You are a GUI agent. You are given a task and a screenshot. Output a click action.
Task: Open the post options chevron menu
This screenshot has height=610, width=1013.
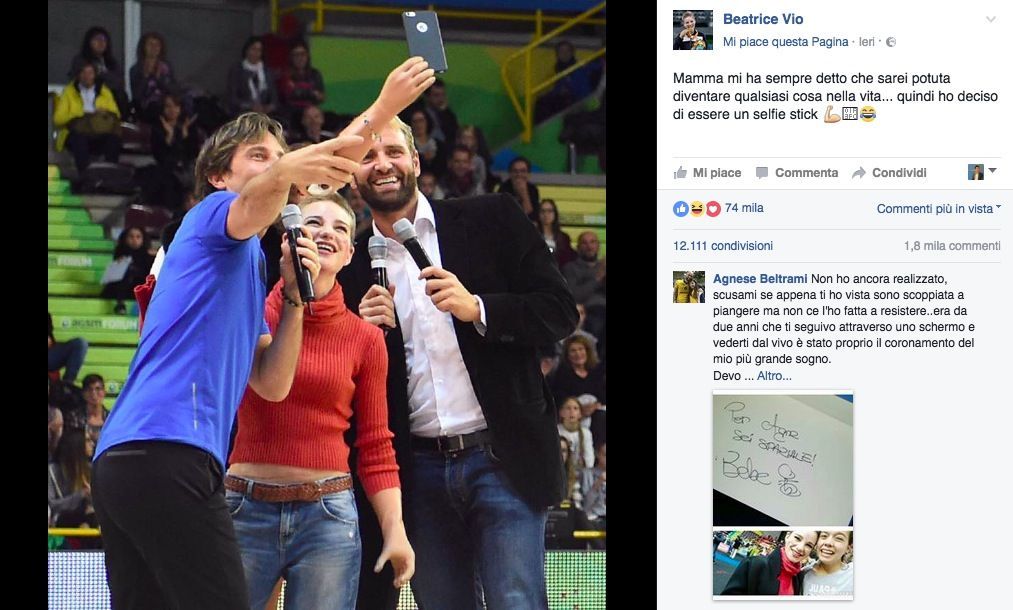990,19
